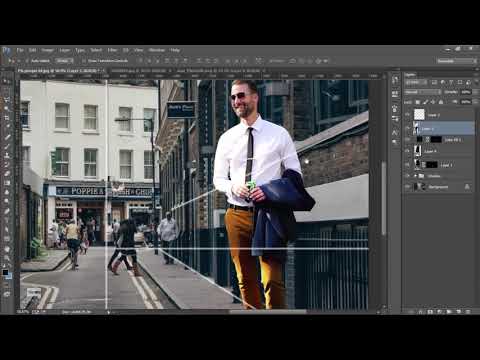
Task: Select the Layer 1 black mask thumbnail
Action: [431, 165]
